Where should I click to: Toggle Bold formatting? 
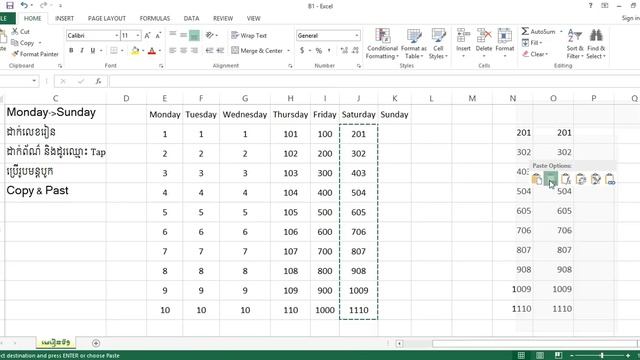[71, 51]
